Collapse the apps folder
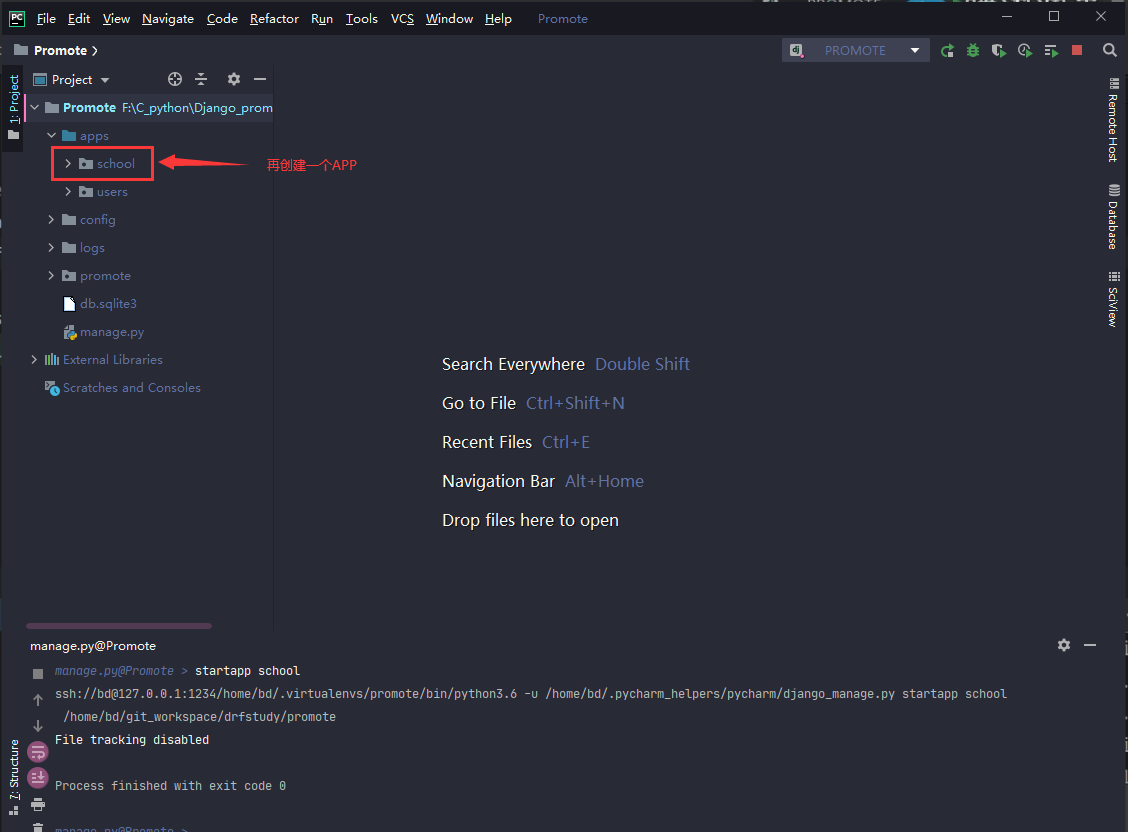 point(52,135)
